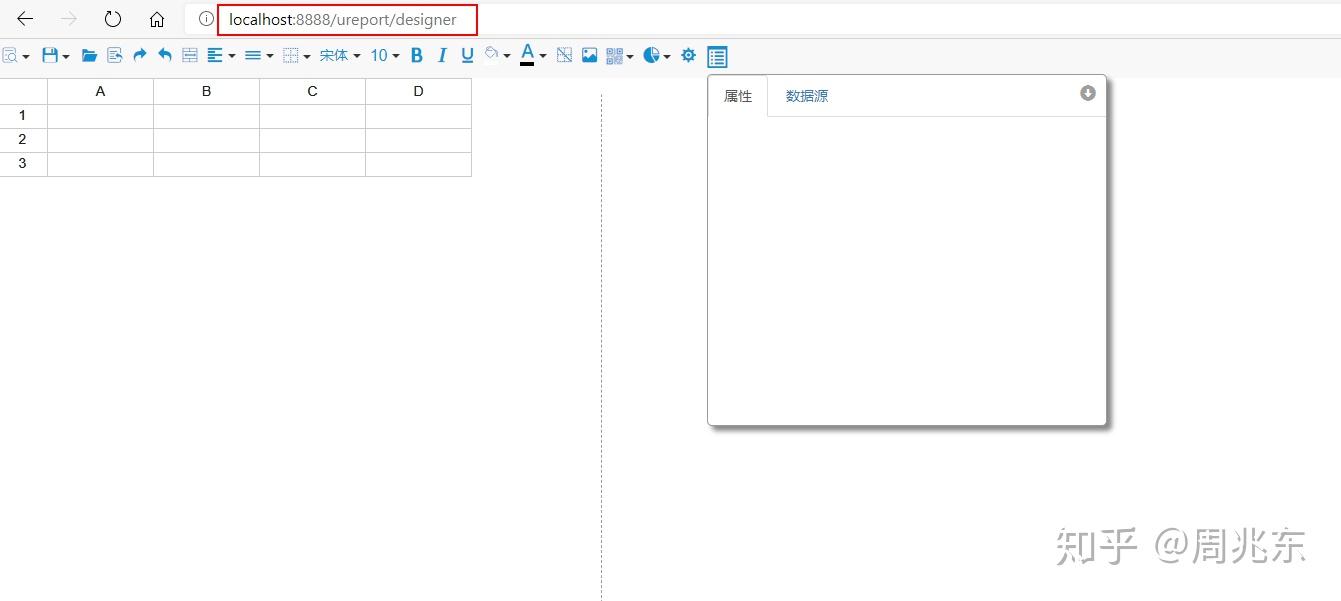The height and width of the screenshot is (601, 1341).
Task: Click the open report folder icon
Action: click(x=89, y=56)
